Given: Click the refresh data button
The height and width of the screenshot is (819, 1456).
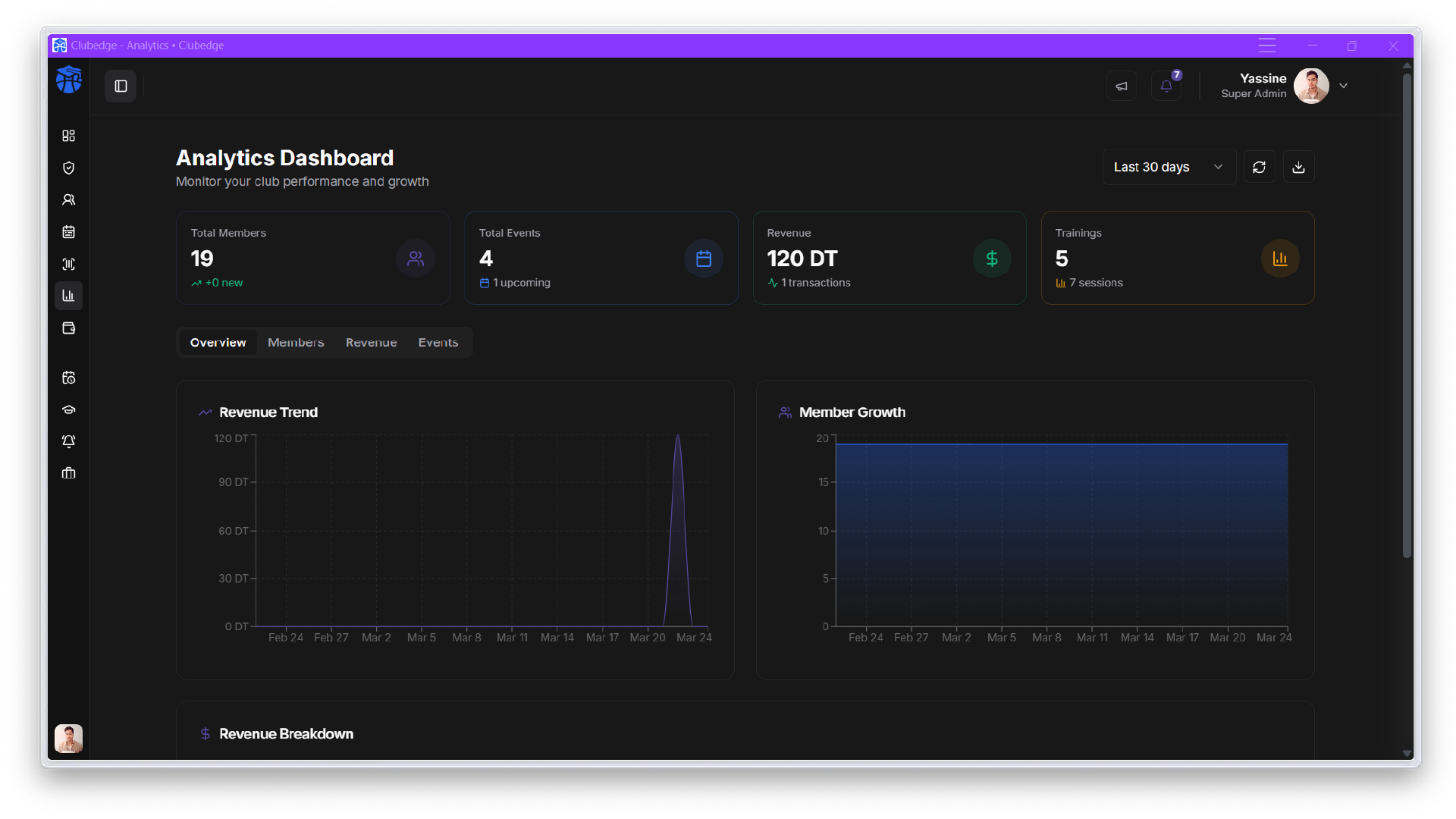Looking at the screenshot, I should pos(1259,167).
